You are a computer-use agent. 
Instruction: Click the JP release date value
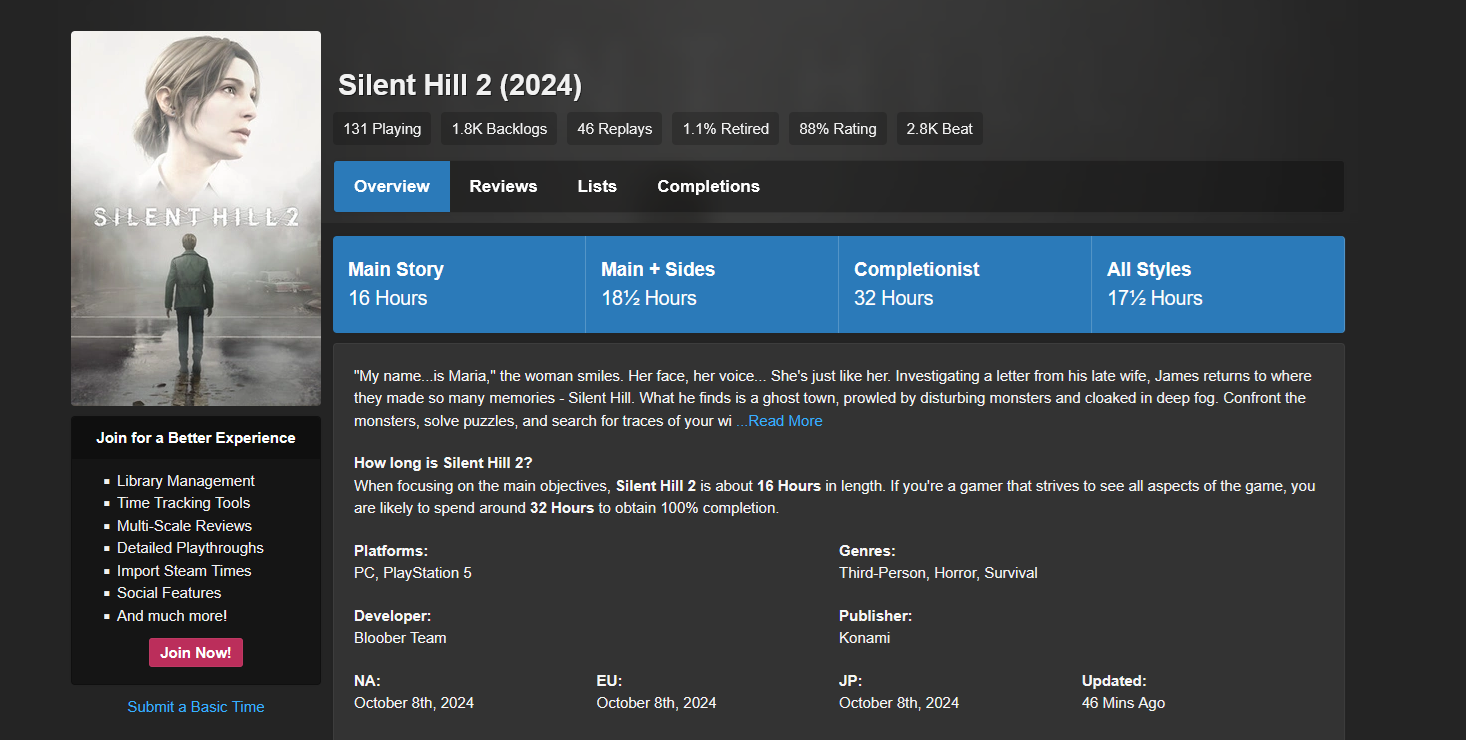[899, 703]
